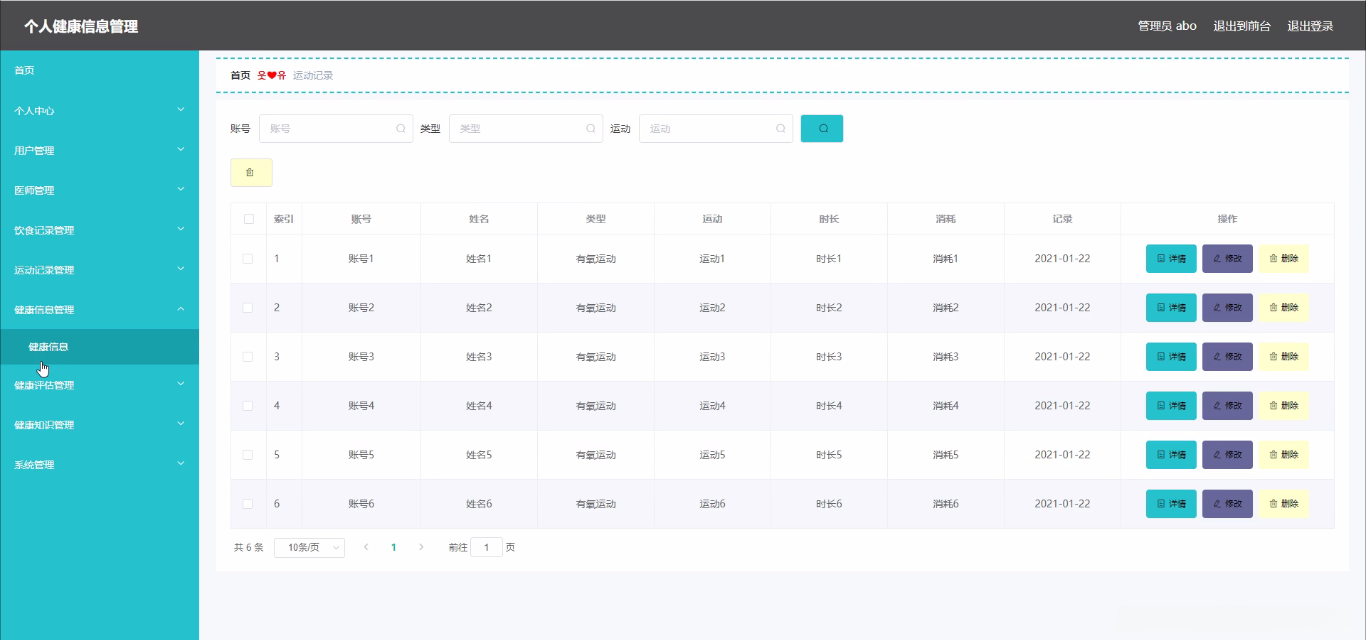Delete row 账号6 with 删除 button
Screen dimensions: 1366x640
[1283, 503]
